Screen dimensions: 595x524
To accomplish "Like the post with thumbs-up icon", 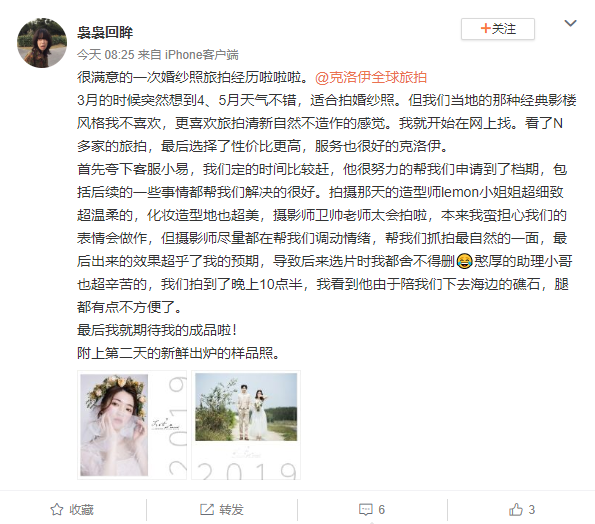I will point(516,509).
